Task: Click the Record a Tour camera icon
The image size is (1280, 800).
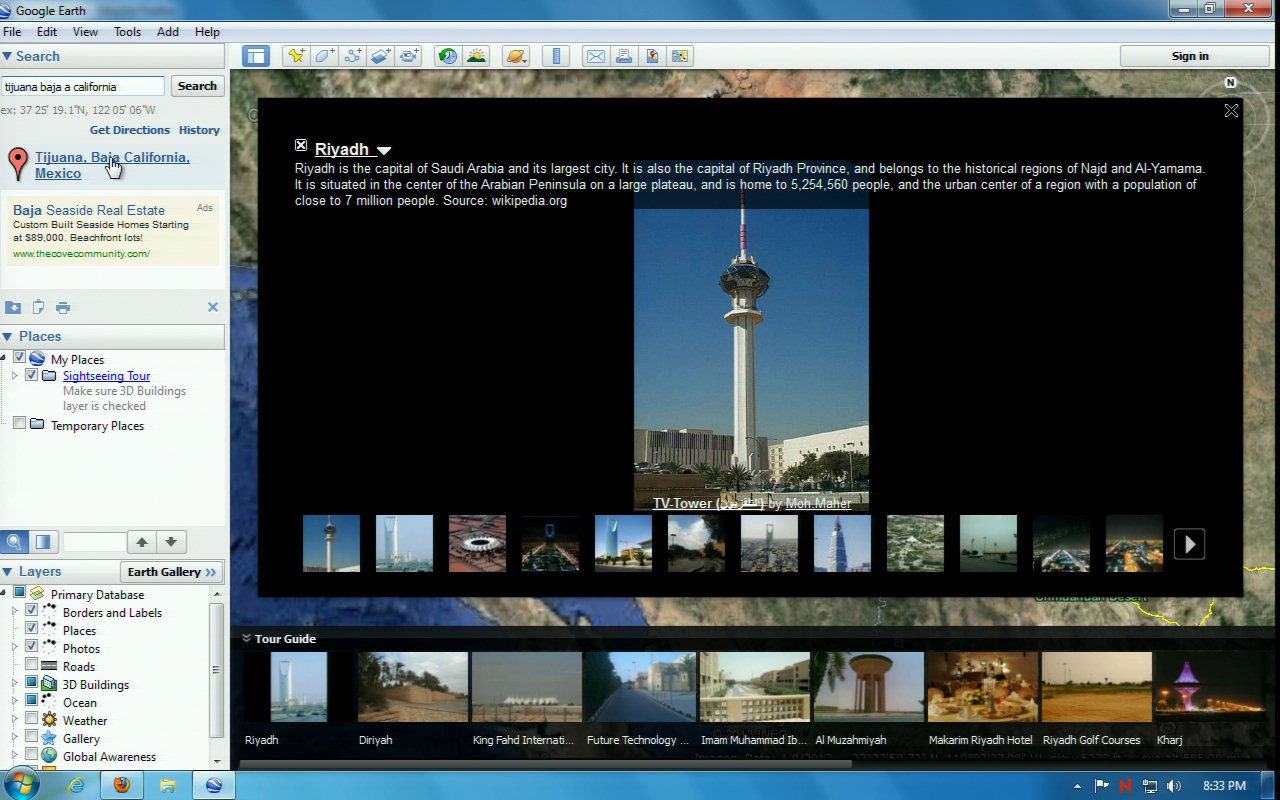Action: (x=409, y=56)
